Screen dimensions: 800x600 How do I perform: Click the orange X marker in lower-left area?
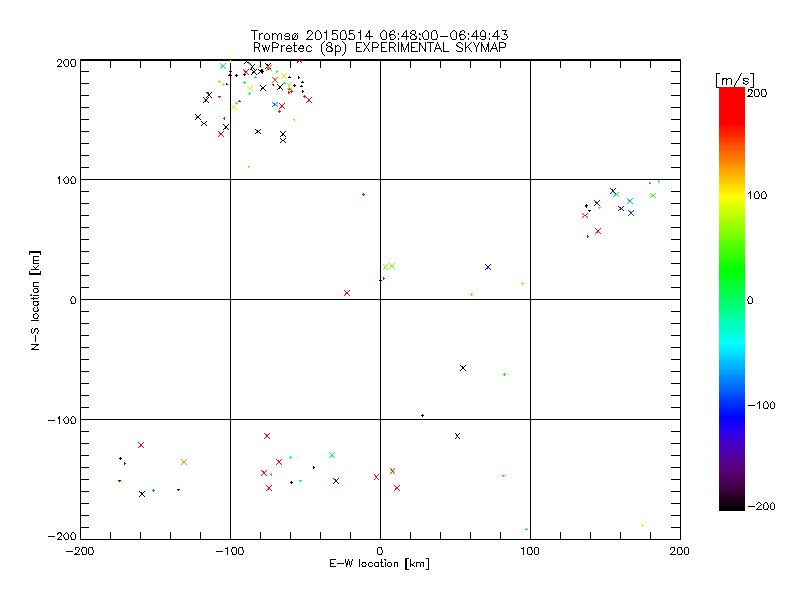coord(184,462)
